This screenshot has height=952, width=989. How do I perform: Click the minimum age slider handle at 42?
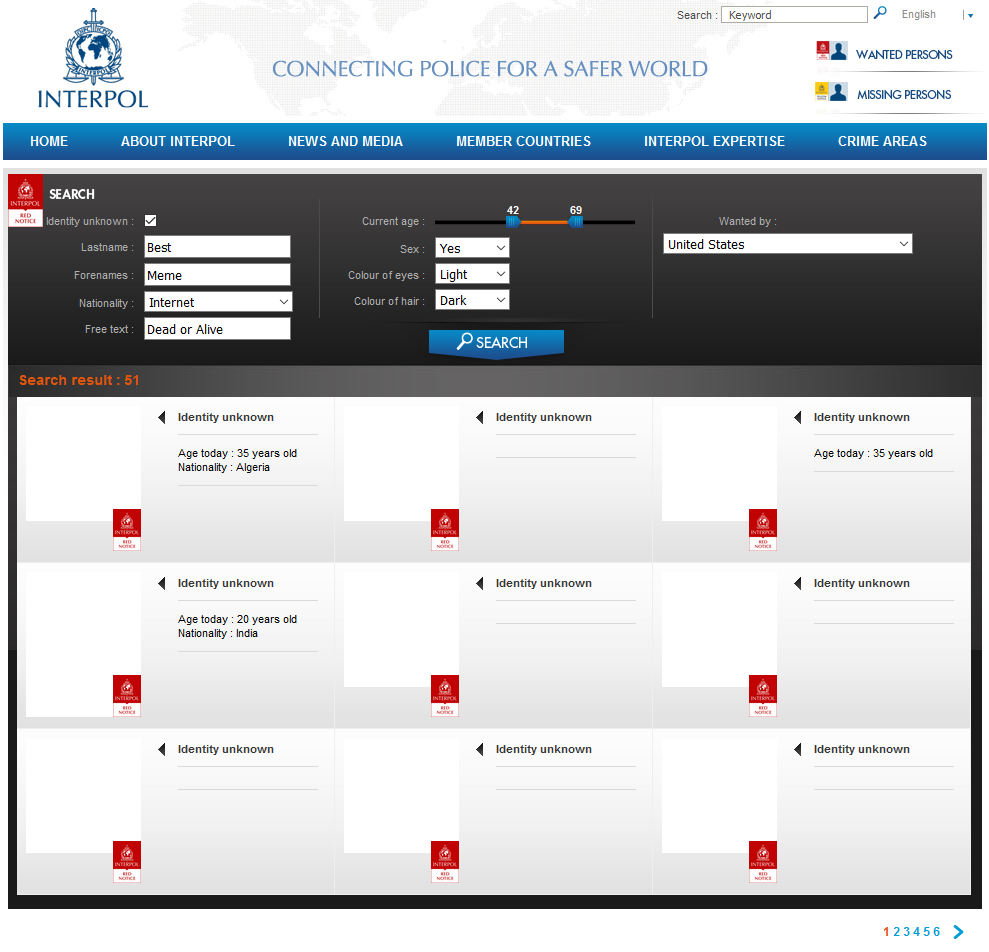click(513, 221)
